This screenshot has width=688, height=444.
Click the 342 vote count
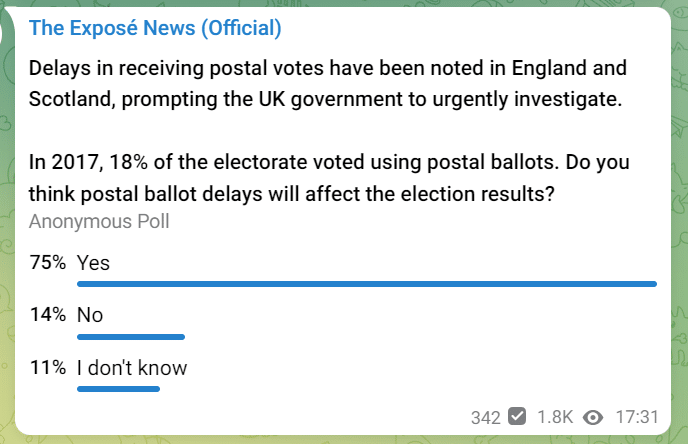(485, 418)
